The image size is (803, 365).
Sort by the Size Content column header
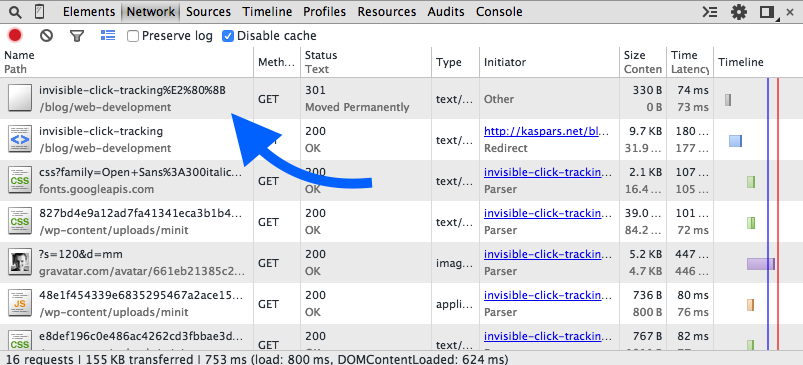tap(643, 62)
